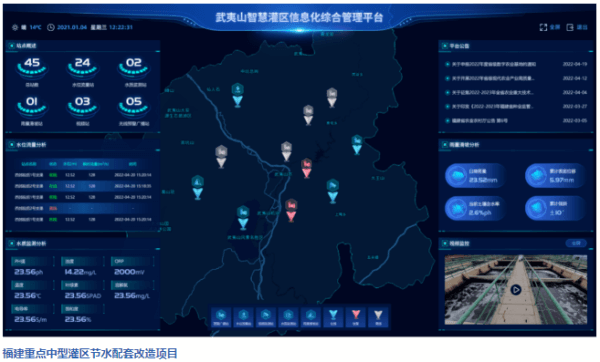Image resolution: width=600 pixels, height=362 pixels.
Task: Open the announcement dated 2022-03-05
Action: tap(516, 121)
